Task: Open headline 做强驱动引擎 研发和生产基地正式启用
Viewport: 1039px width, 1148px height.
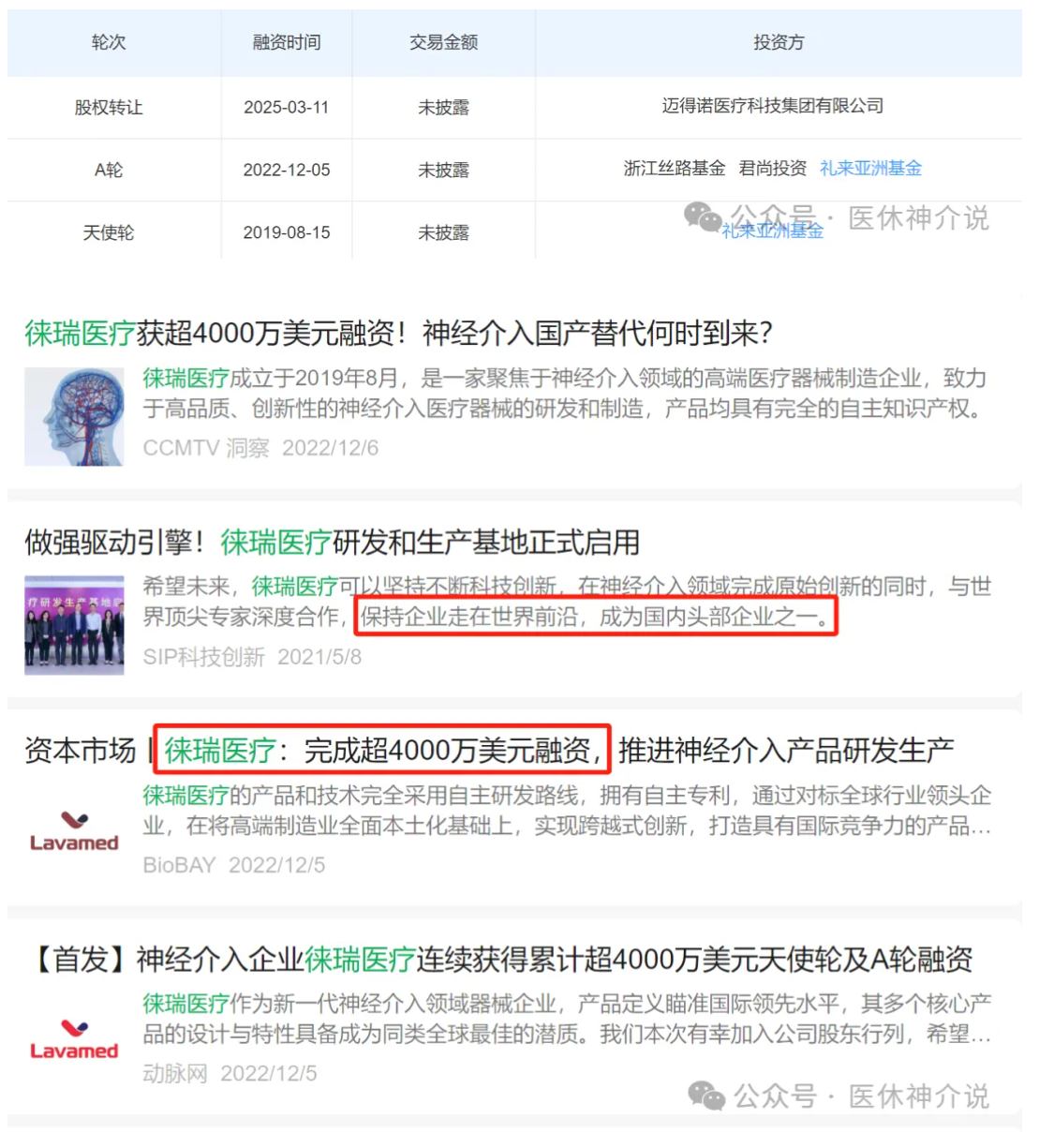Action: click(x=332, y=543)
